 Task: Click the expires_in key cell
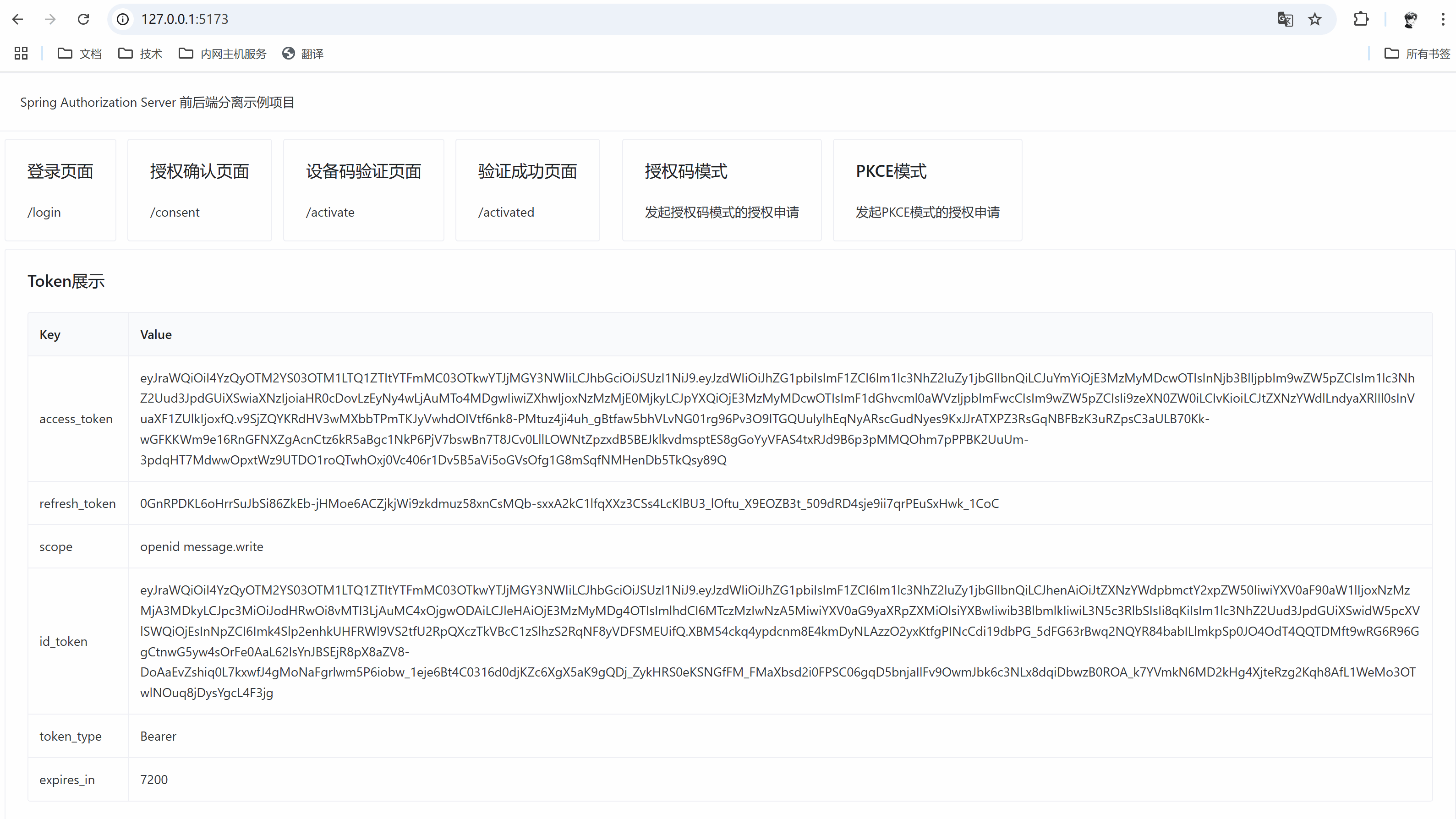click(x=78, y=780)
